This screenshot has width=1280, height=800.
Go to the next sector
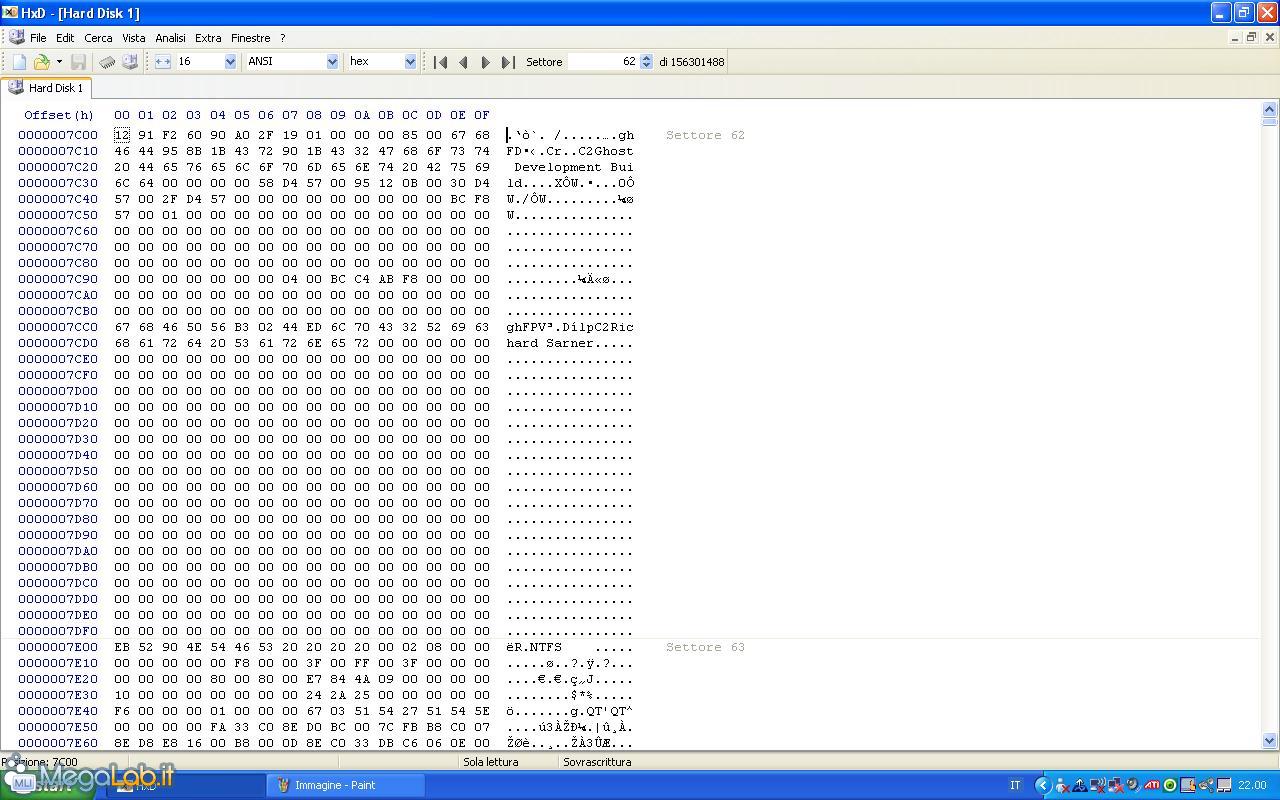pos(486,62)
